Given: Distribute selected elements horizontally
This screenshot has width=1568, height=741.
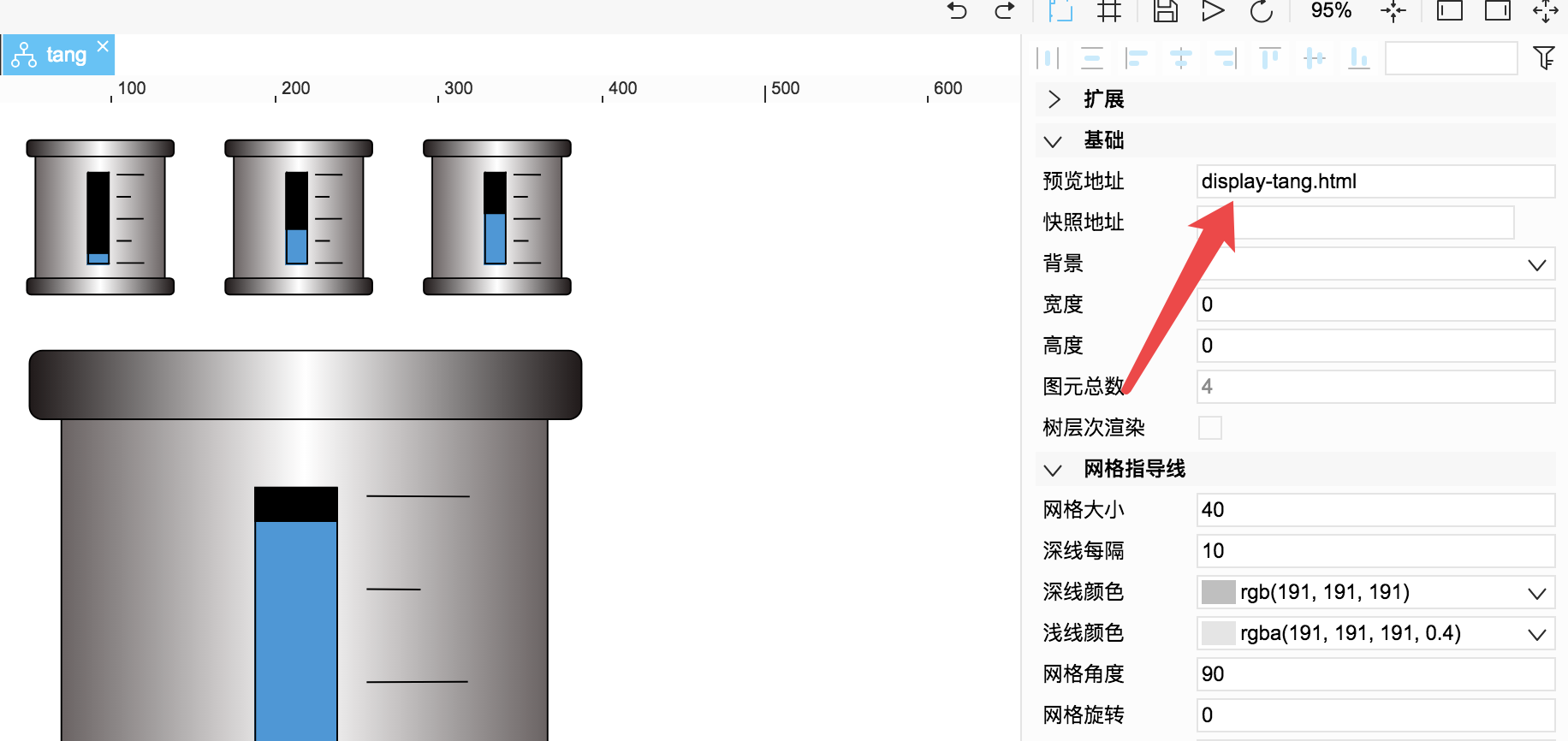Looking at the screenshot, I should tap(1048, 58).
